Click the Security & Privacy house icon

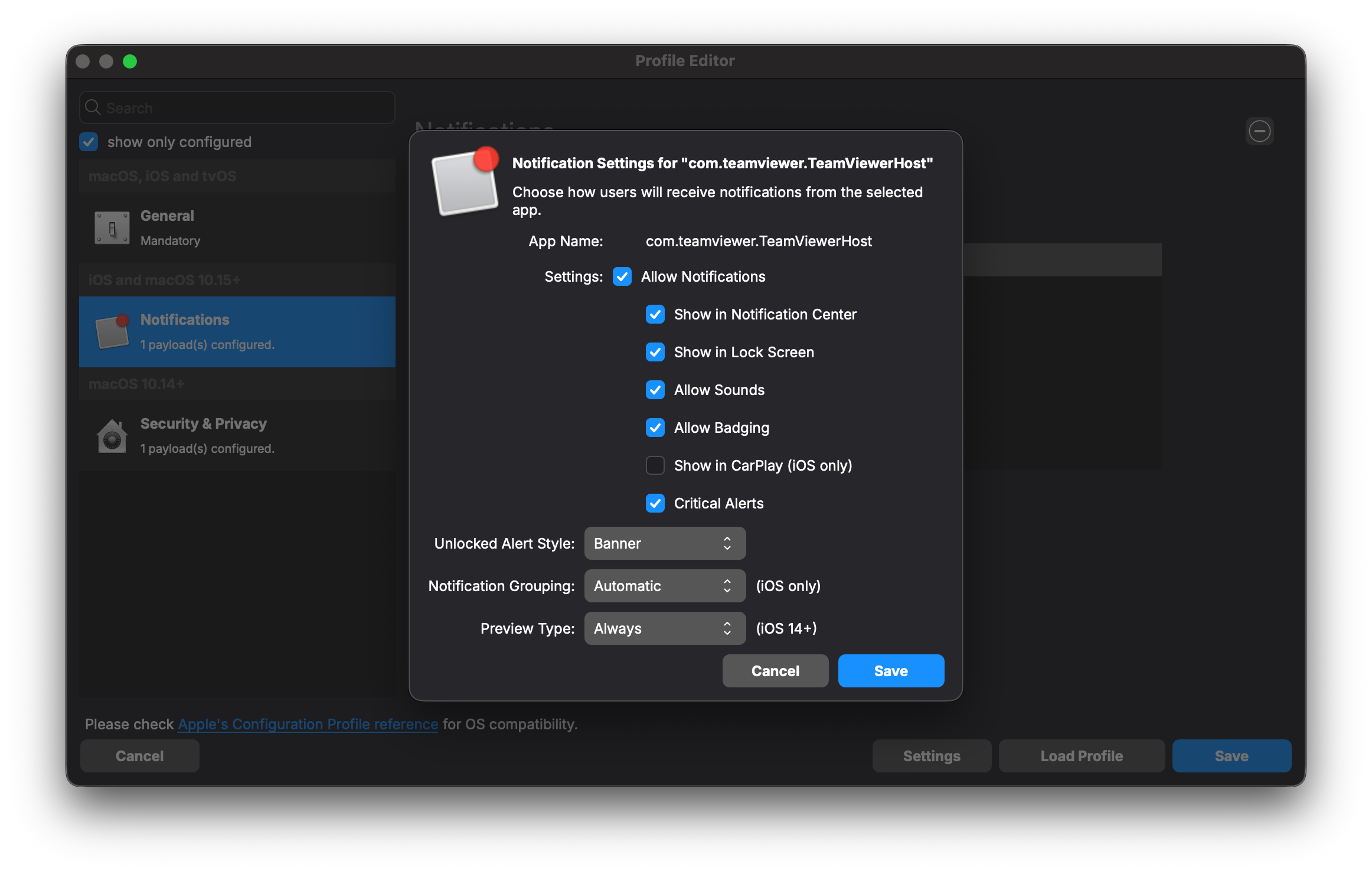pyautogui.click(x=112, y=436)
